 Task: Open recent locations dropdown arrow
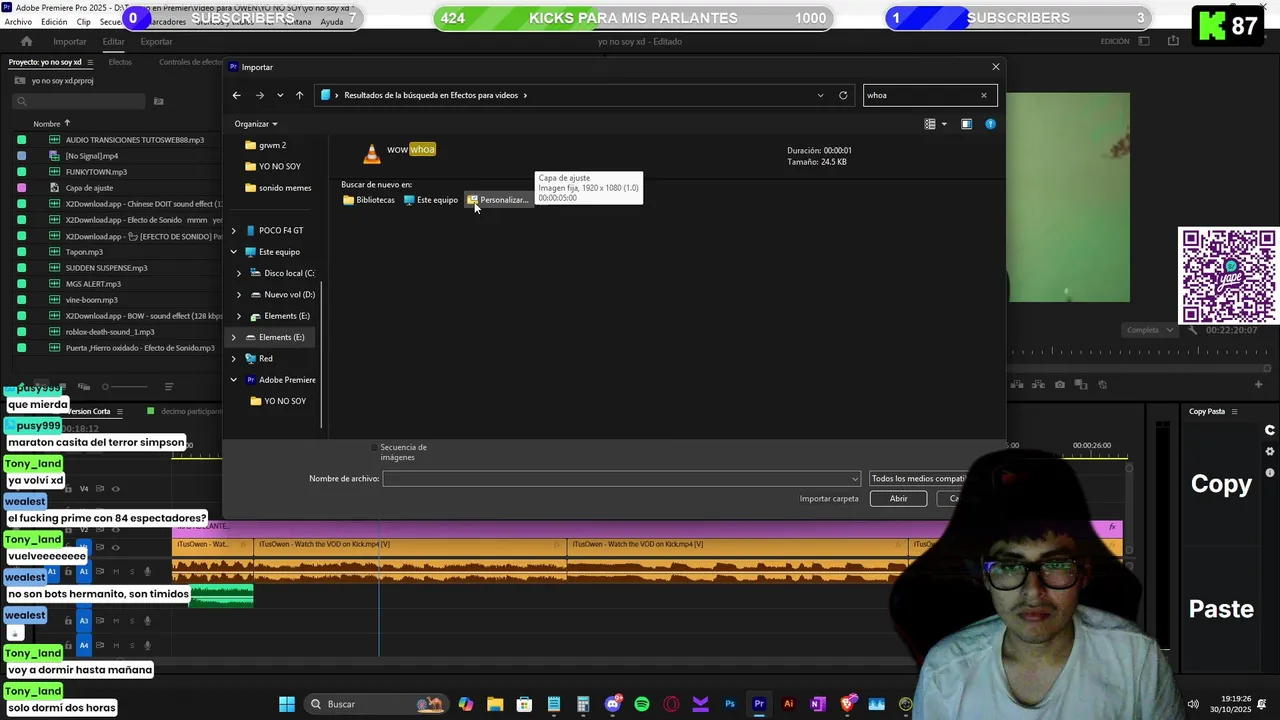[280, 95]
